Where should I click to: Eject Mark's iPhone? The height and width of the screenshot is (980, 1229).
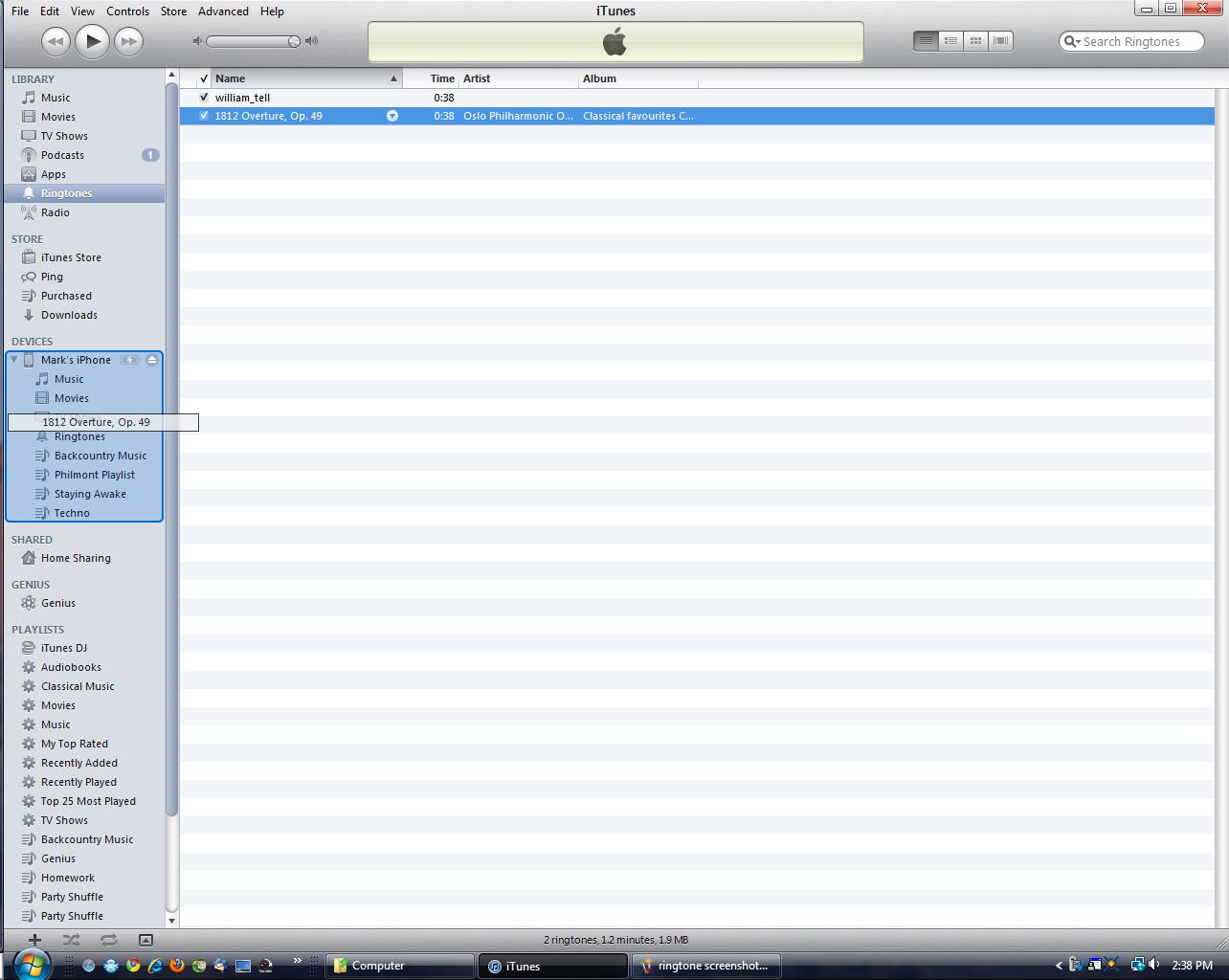click(152, 360)
